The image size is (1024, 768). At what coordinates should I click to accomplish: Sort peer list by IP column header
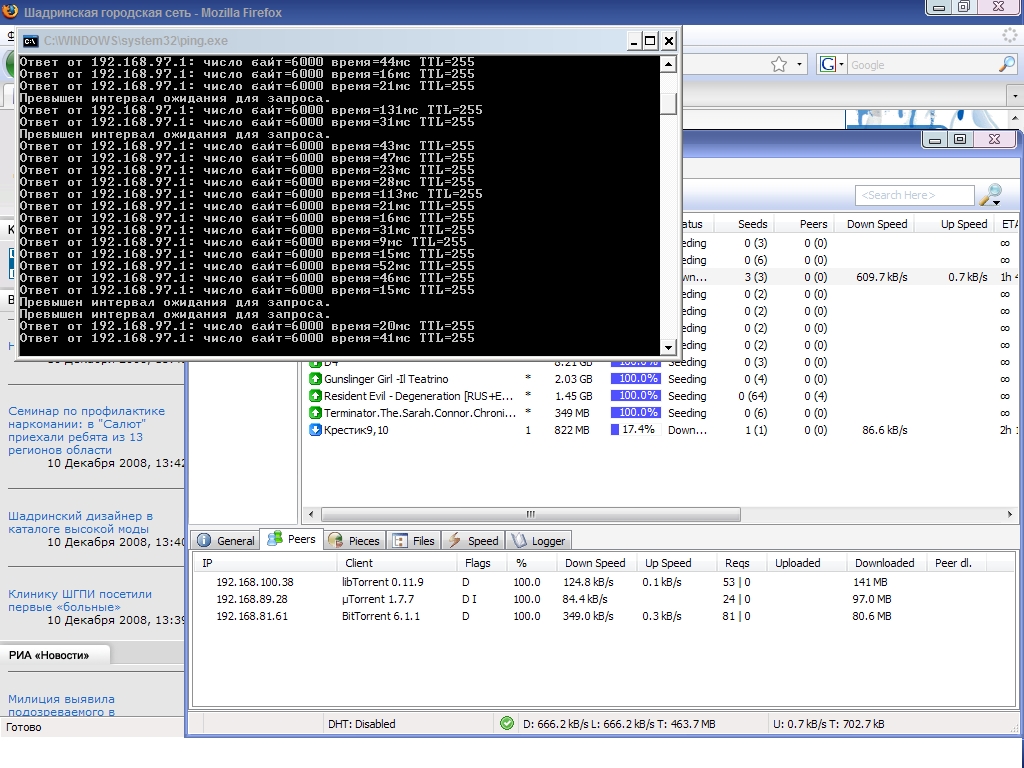click(x=266, y=563)
